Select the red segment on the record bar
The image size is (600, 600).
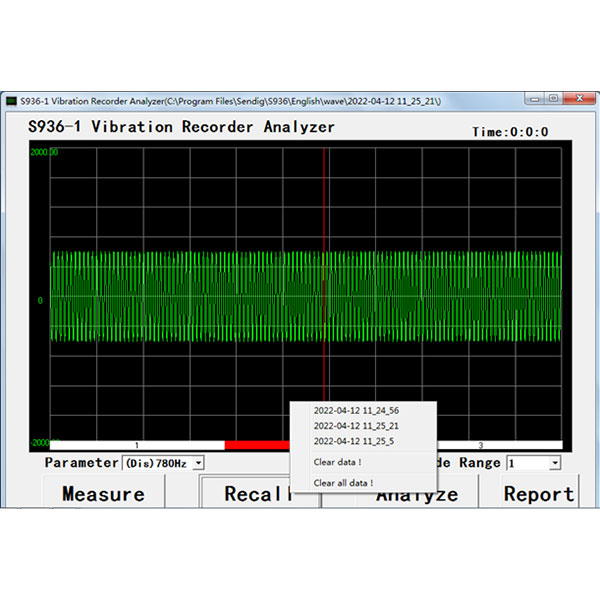click(255, 445)
